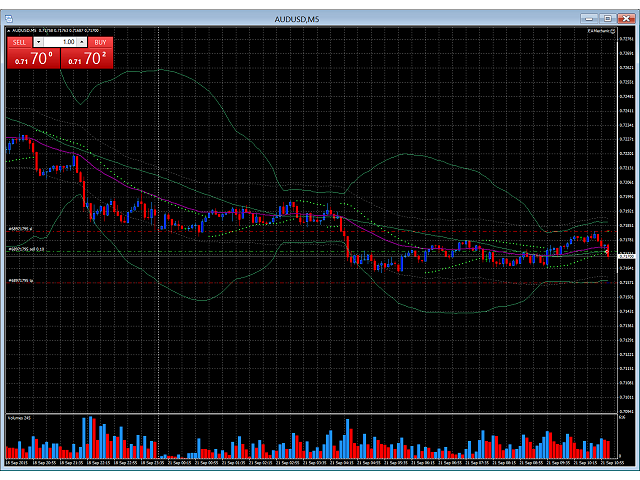Maximize the AUDUSD,M5 chart window

[x=607, y=18]
